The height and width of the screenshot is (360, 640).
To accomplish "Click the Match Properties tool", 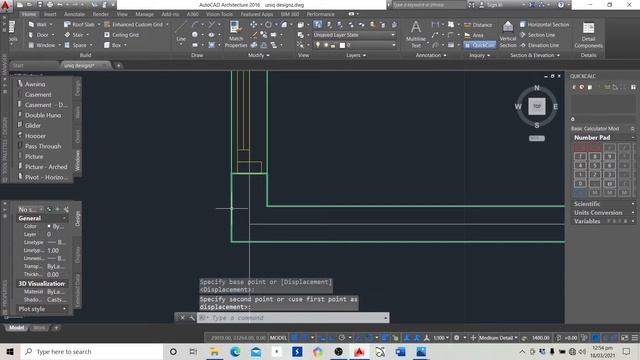I will 236,35.
